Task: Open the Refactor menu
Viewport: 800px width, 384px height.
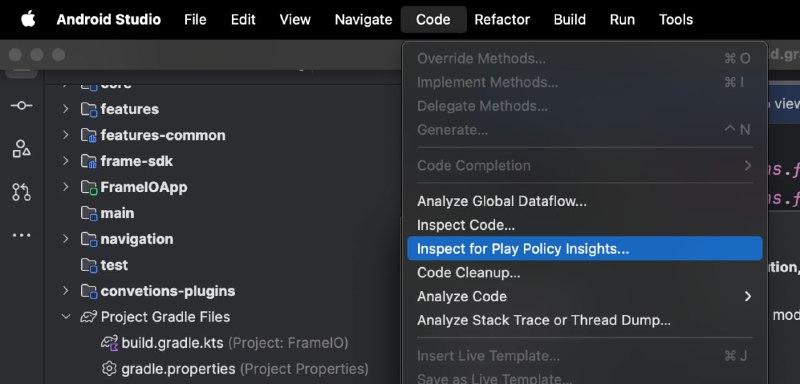Action: click(x=502, y=19)
